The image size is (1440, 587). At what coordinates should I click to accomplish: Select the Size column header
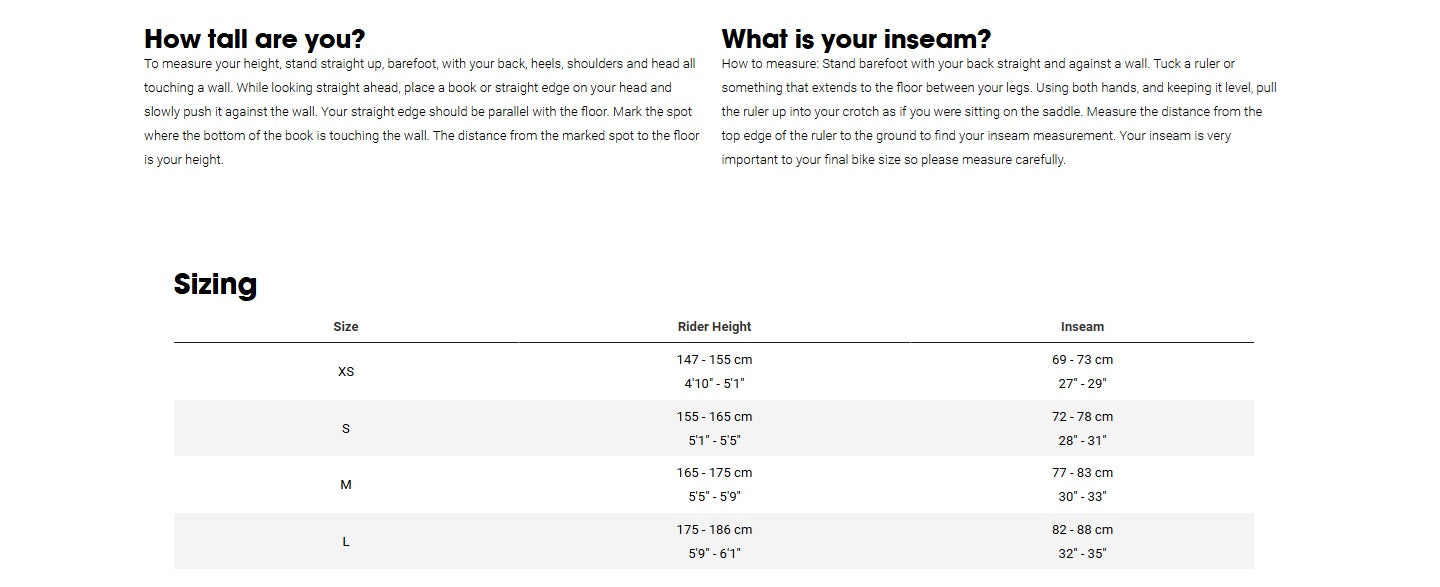pyautogui.click(x=346, y=327)
